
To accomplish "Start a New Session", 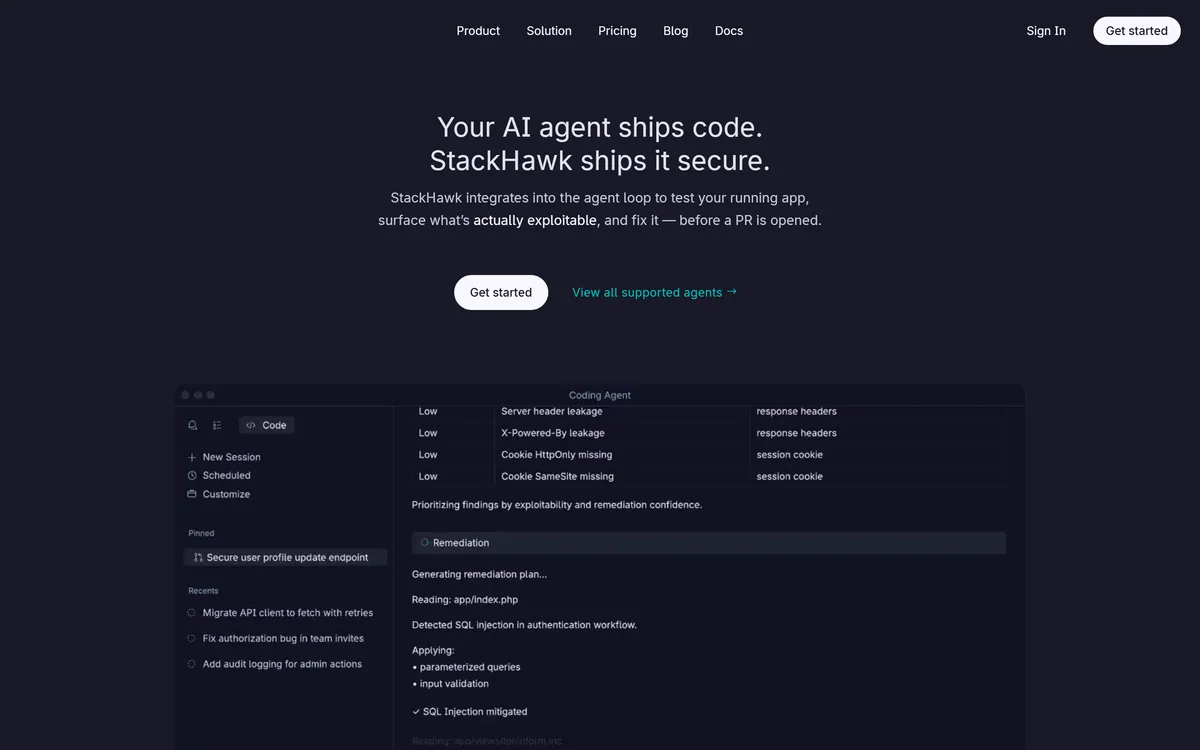I will tap(231, 457).
